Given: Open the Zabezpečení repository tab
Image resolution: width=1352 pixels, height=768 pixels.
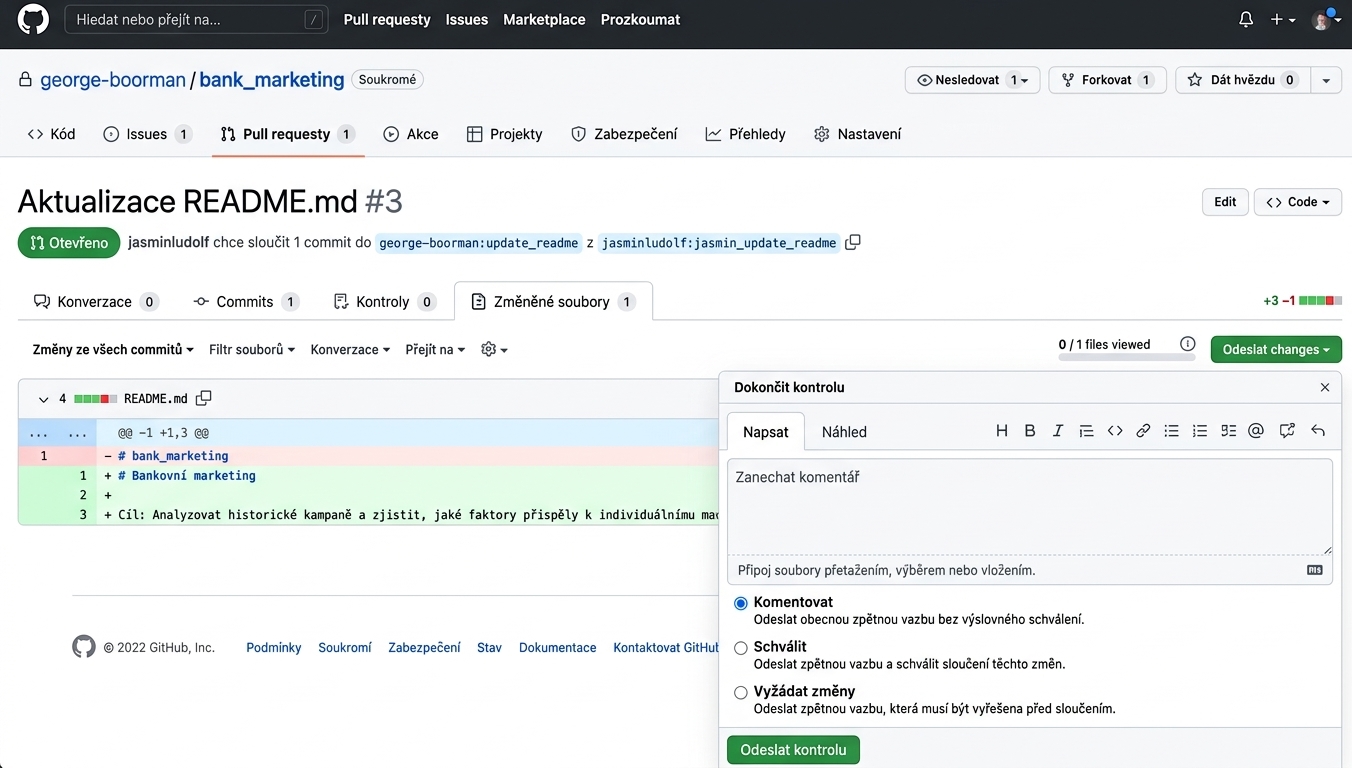Looking at the screenshot, I should coord(624,134).
